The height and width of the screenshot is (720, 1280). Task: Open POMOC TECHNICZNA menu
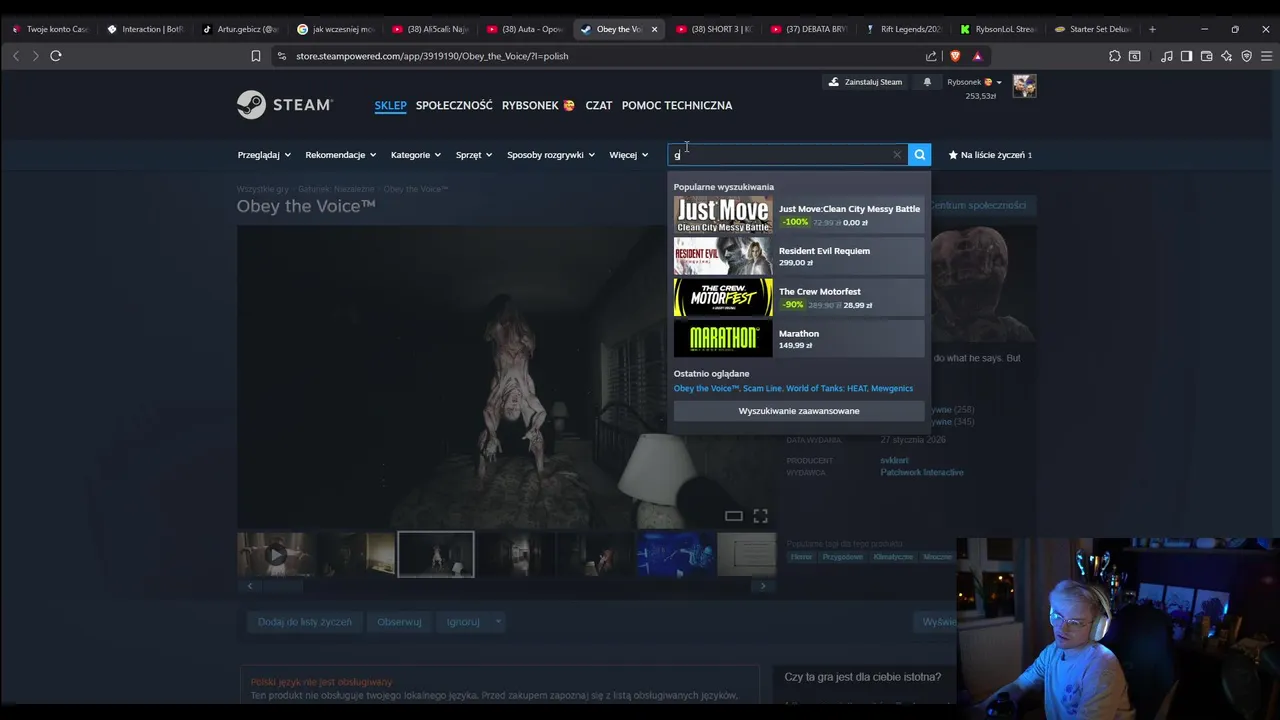point(677,105)
